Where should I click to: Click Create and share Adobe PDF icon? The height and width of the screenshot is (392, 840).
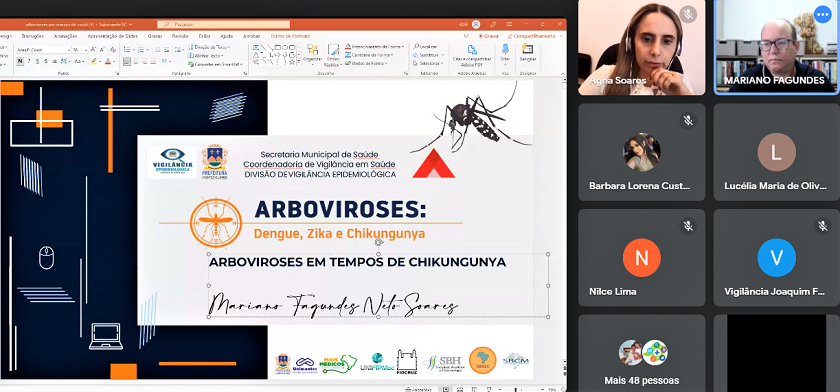(x=472, y=50)
